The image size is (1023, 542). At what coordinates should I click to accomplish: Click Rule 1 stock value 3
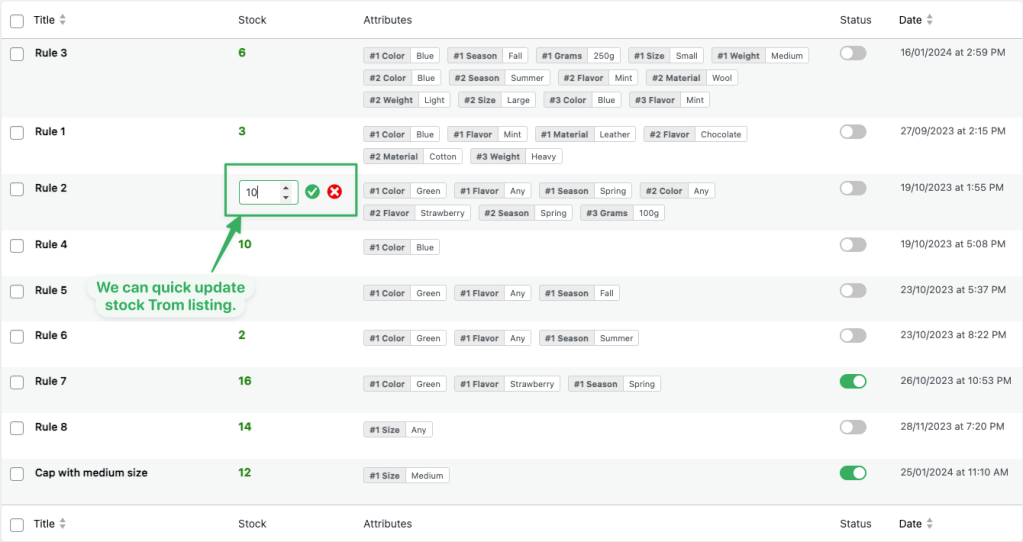[242, 131]
